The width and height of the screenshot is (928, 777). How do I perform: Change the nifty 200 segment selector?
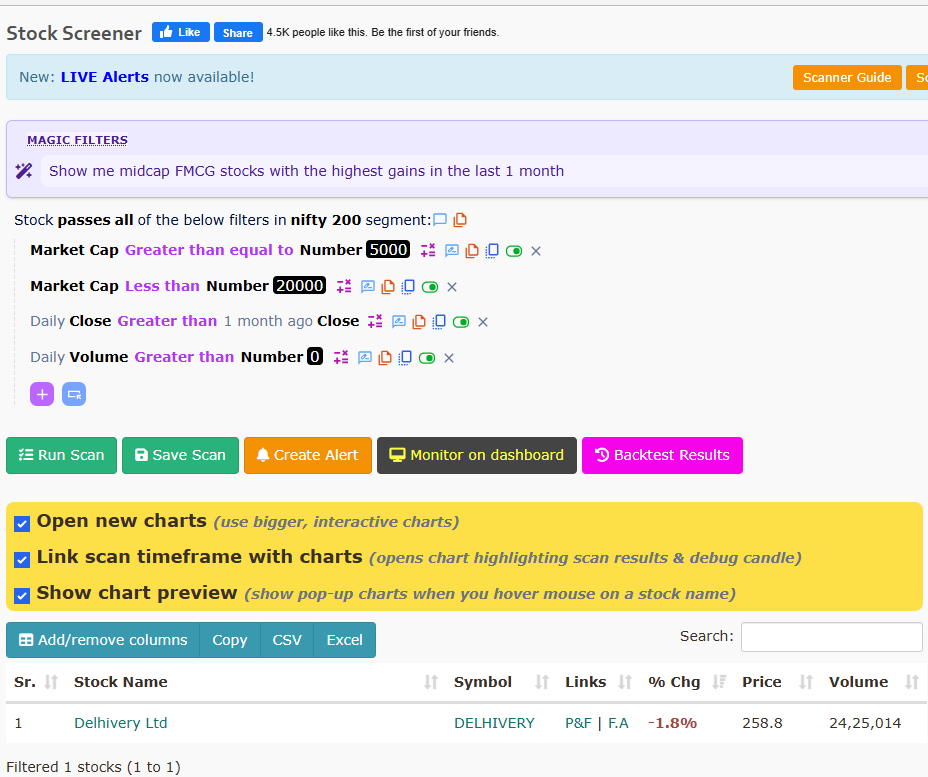coord(326,220)
